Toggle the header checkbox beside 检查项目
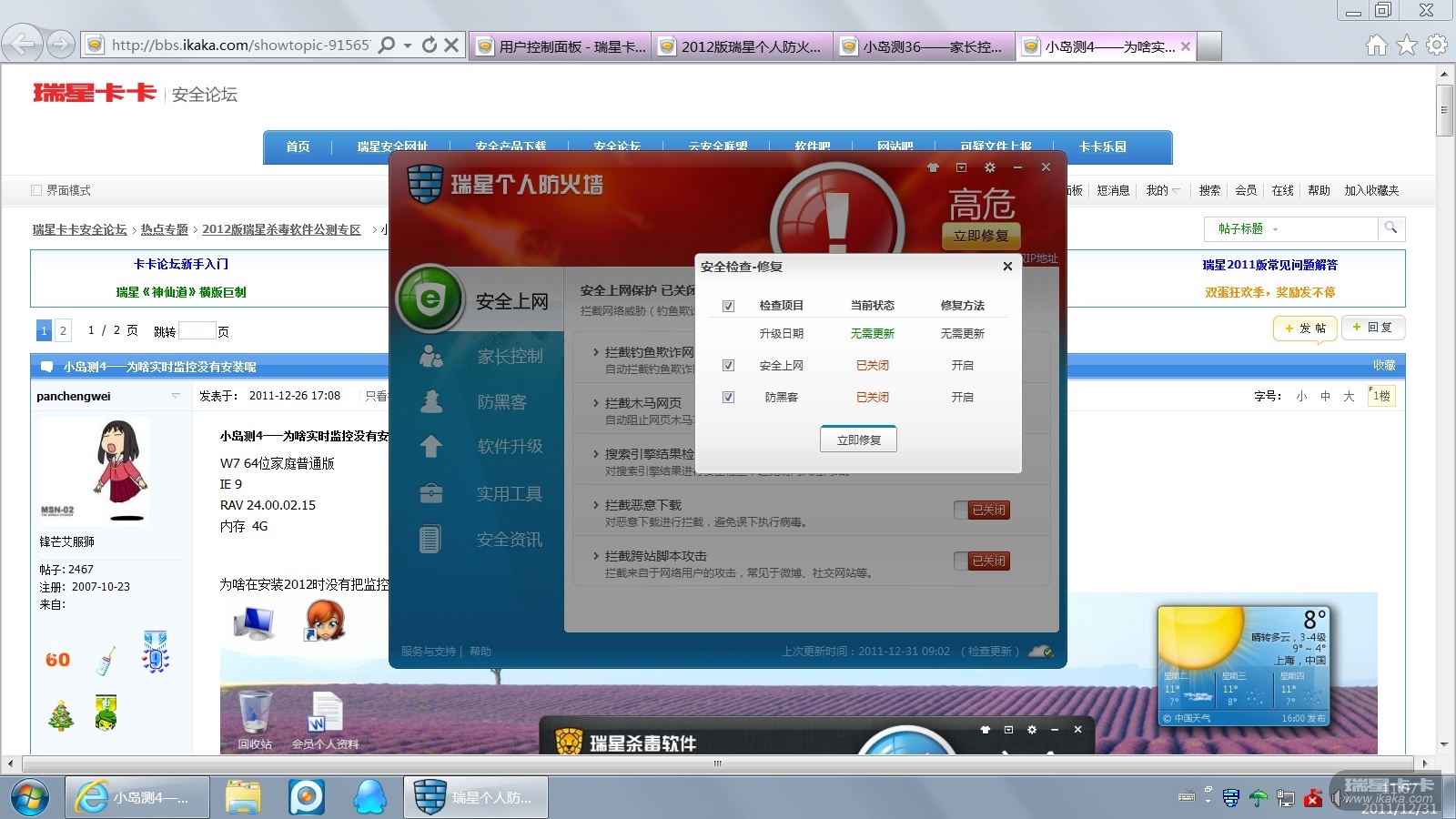1456x819 pixels. pos(728,306)
